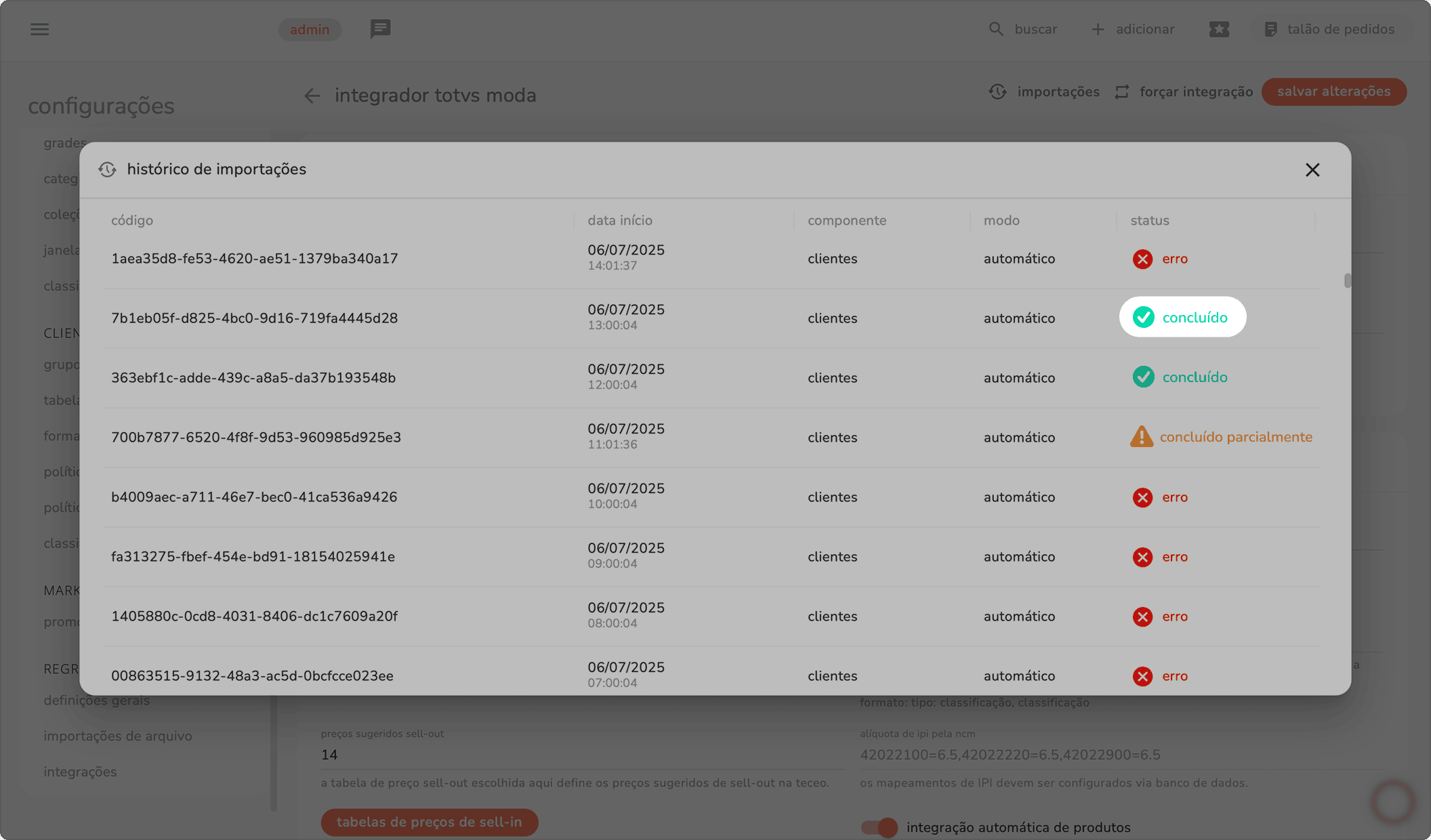Image resolution: width=1431 pixels, height=840 pixels.
Task: Click automático in the 08:00:04 row
Action: pos(1019,616)
